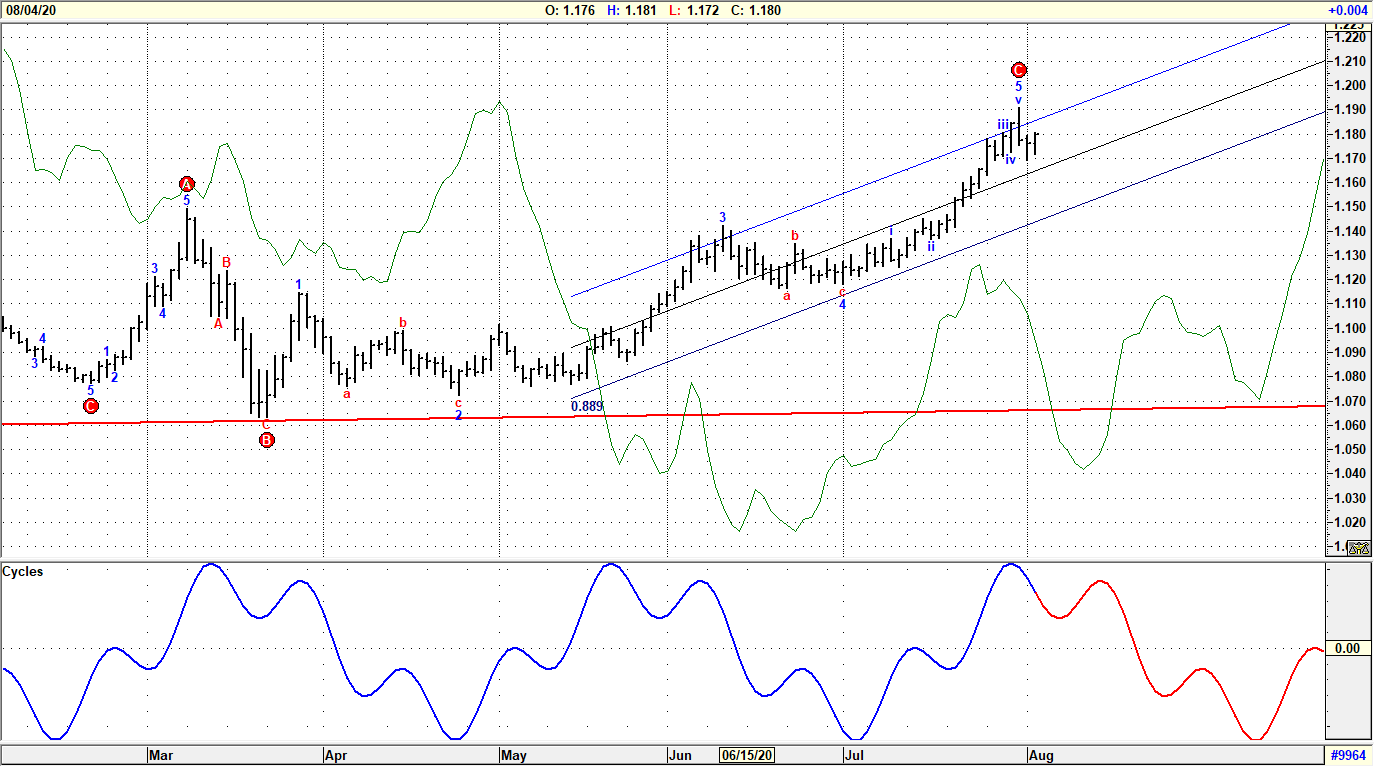Select the blue wave 3 label at June peak
1374x767 pixels.
(x=722, y=217)
